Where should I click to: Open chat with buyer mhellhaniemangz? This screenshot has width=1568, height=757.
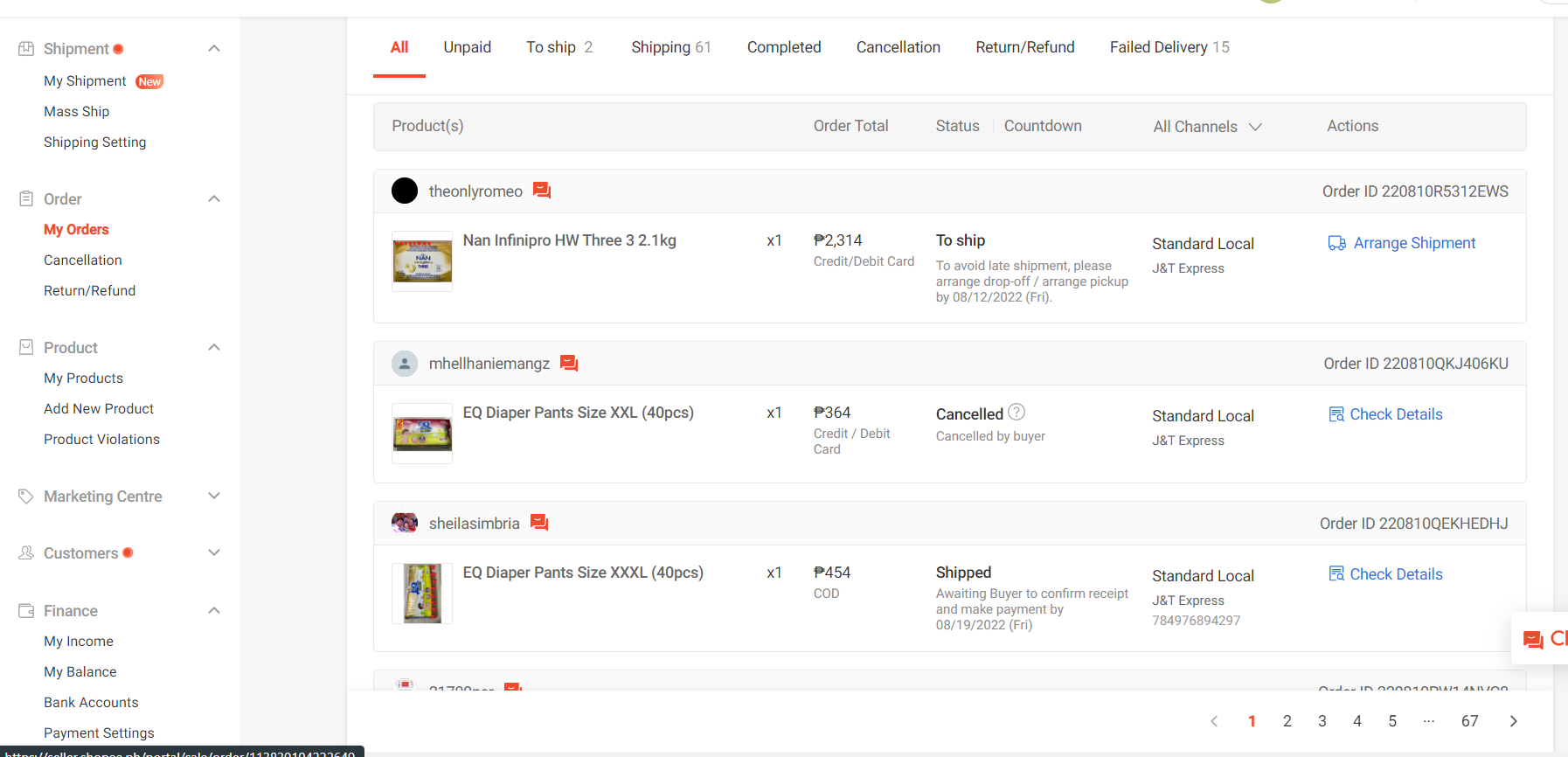click(x=569, y=363)
